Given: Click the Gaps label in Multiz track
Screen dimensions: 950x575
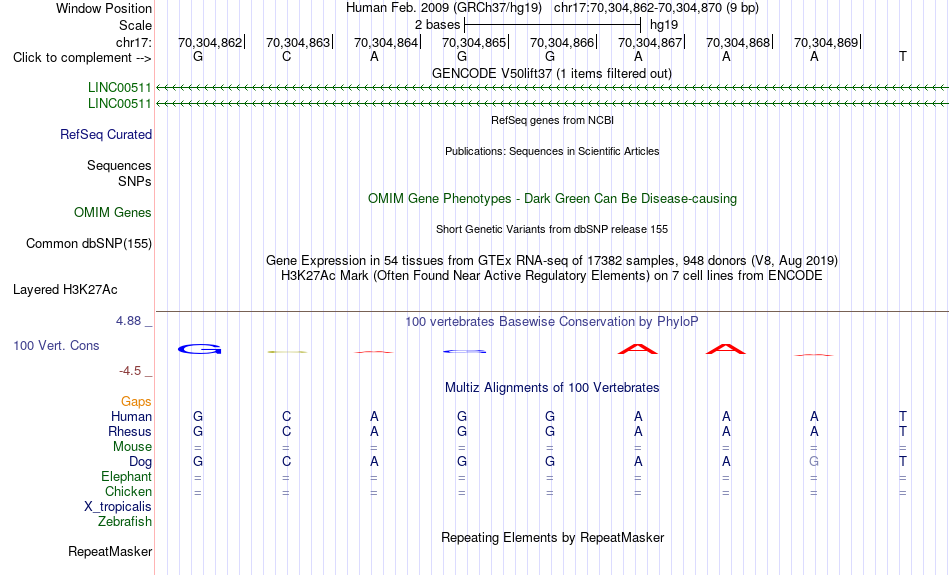Looking at the screenshot, I should (136, 401).
